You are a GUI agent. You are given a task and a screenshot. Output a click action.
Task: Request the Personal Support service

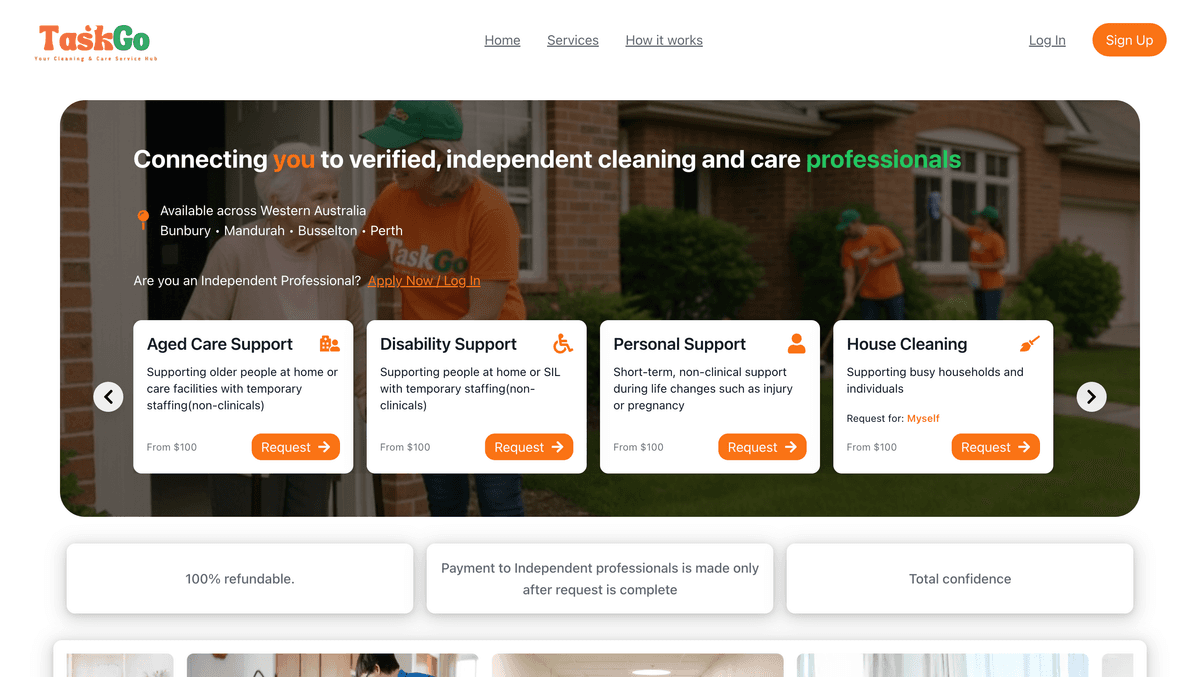(x=762, y=447)
